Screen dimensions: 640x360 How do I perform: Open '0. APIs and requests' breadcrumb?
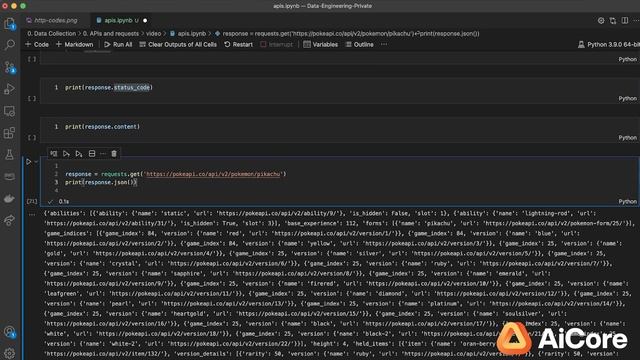pyautogui.click(x=111, y=34)
